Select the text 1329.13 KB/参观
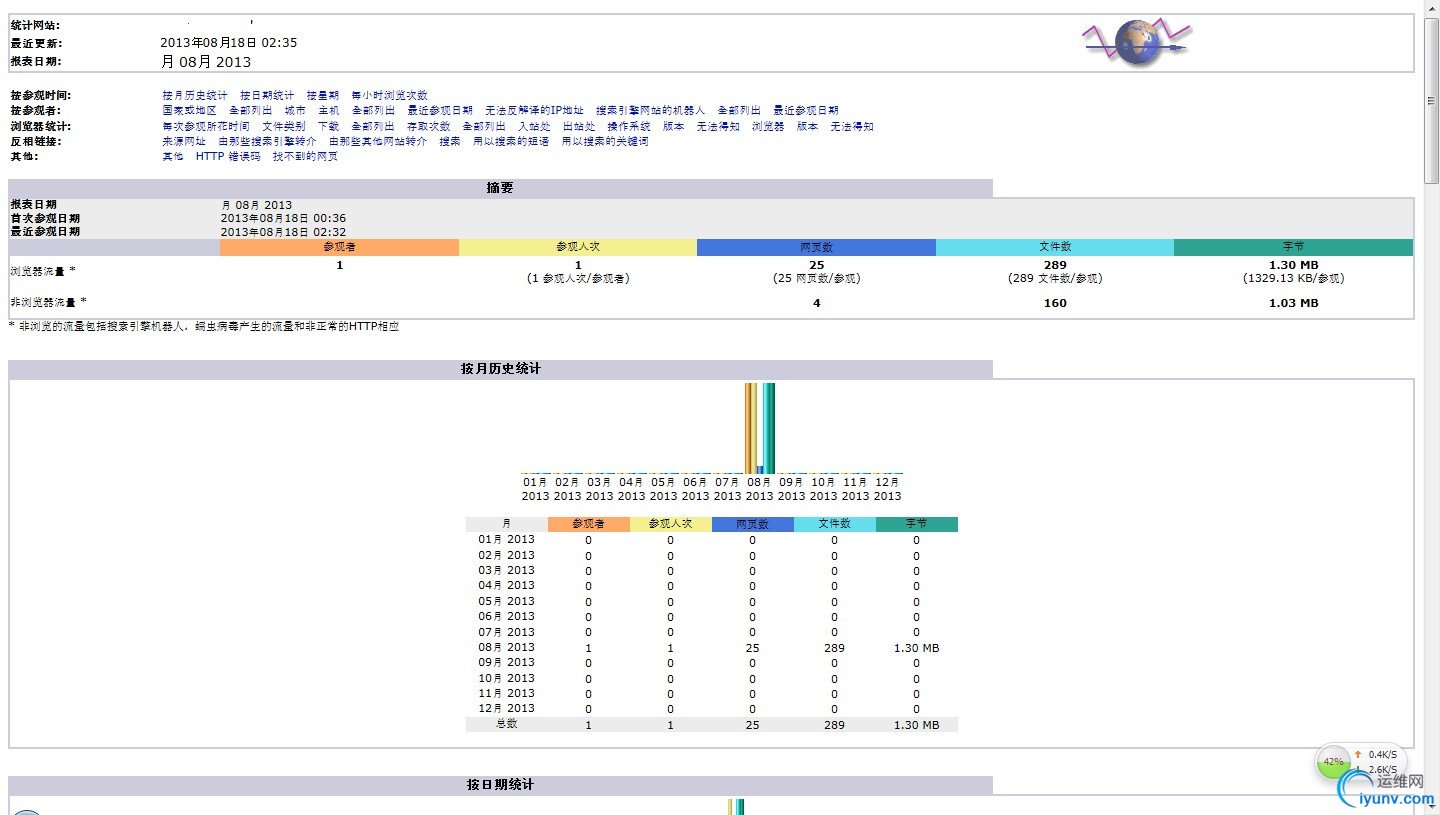The image size is (1440, 815). [1294, 279]
